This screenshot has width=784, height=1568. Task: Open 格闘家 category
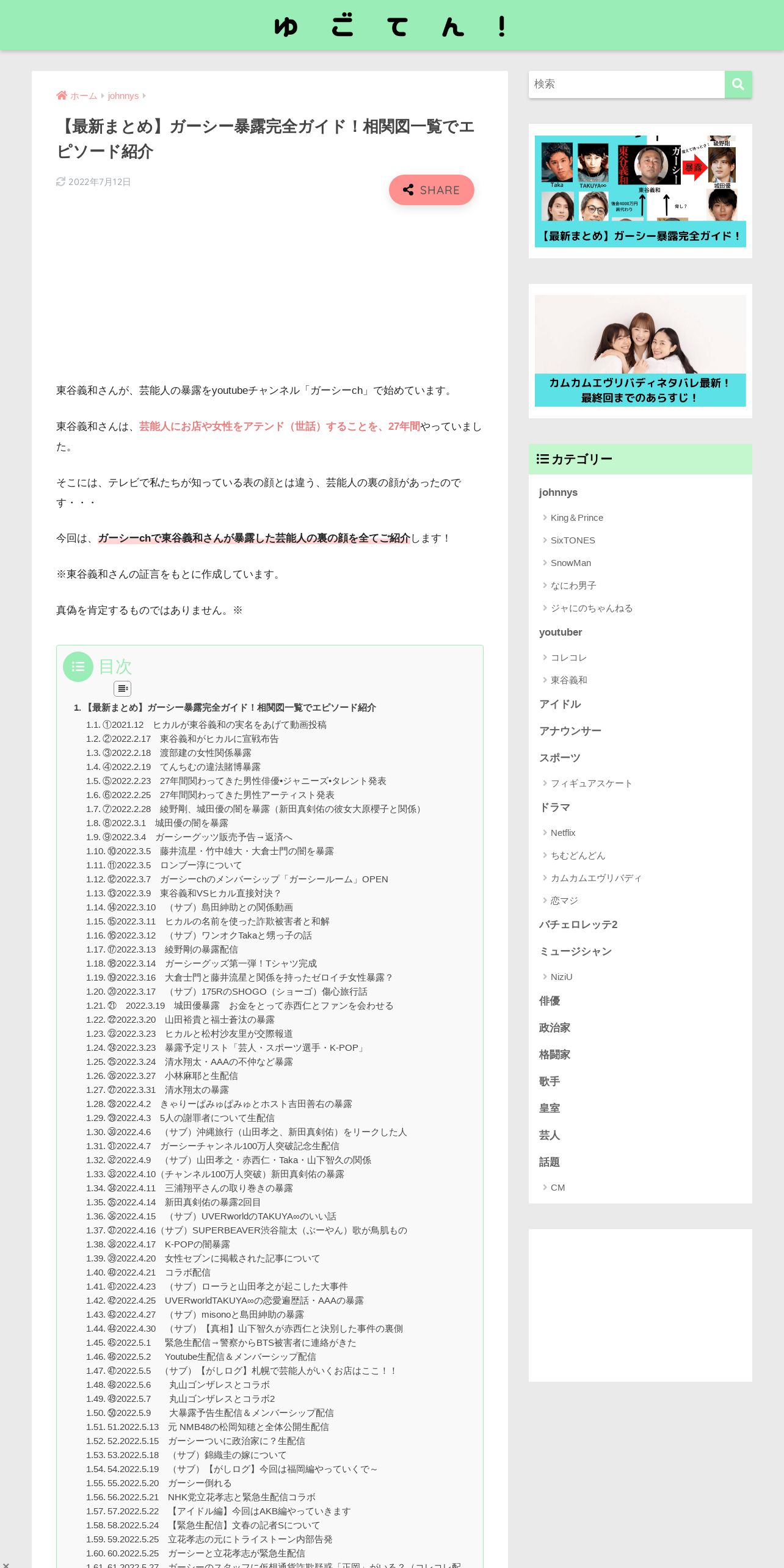point(554,1054)
